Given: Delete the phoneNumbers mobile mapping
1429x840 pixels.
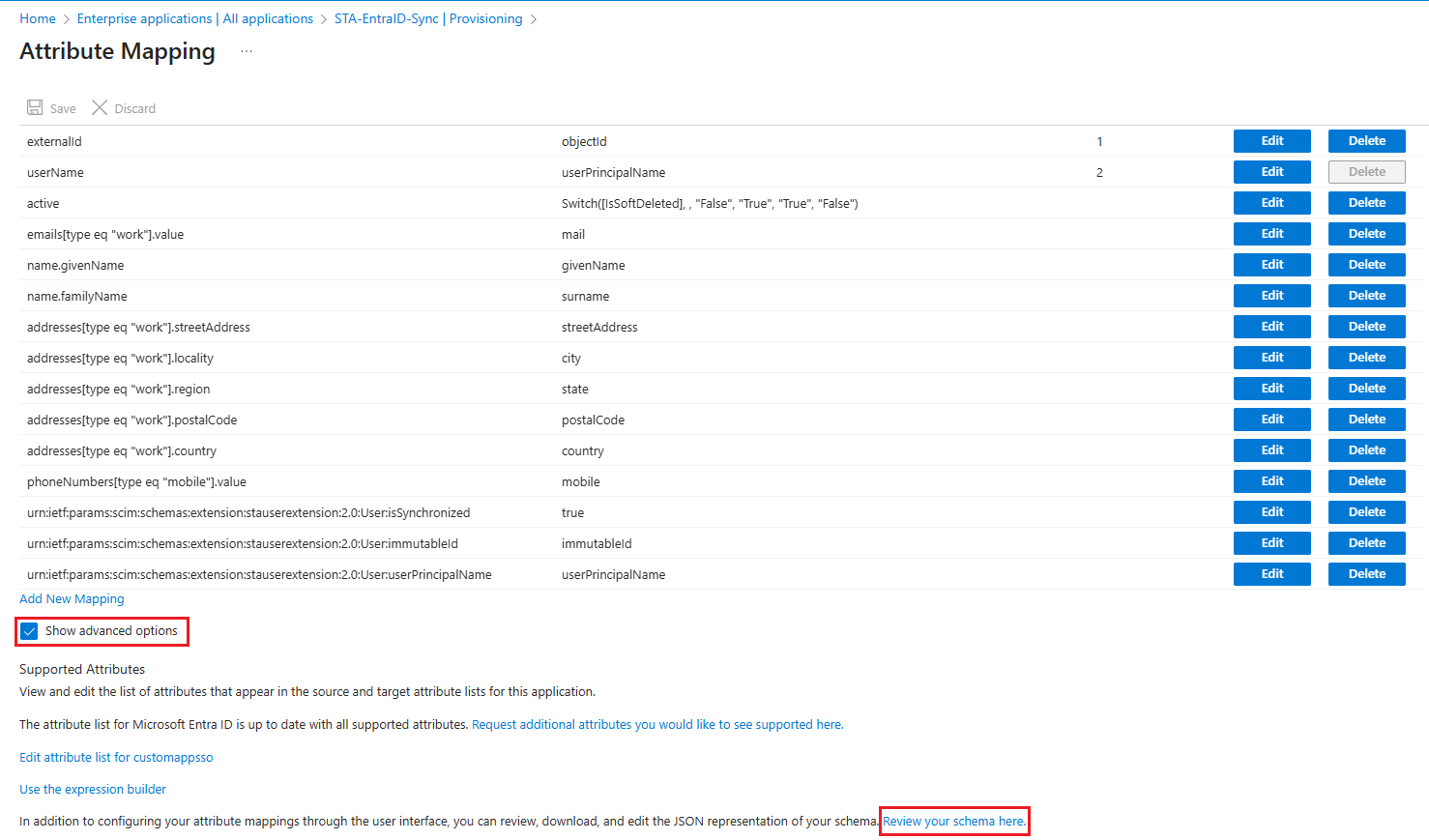Looking at the screenshot, I should 1366,481.
